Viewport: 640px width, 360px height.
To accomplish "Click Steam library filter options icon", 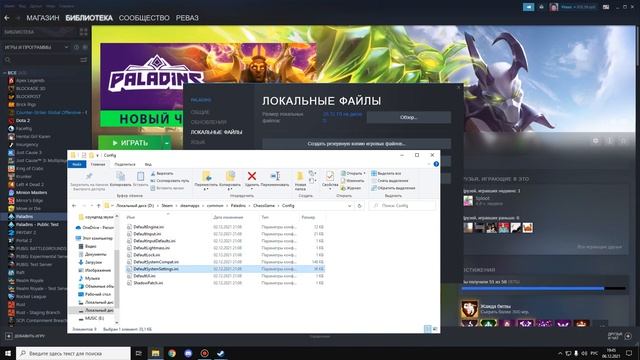I will [84, 60].
